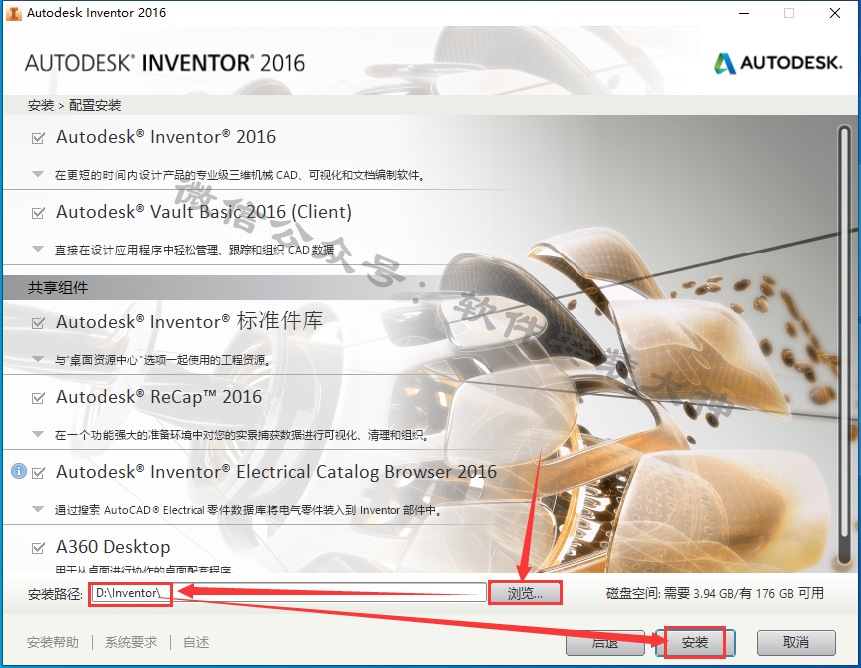Screen dimensions: 861x668
Task: Expand the Vault Basic settings triangle
Action: (x=38, y=249)
